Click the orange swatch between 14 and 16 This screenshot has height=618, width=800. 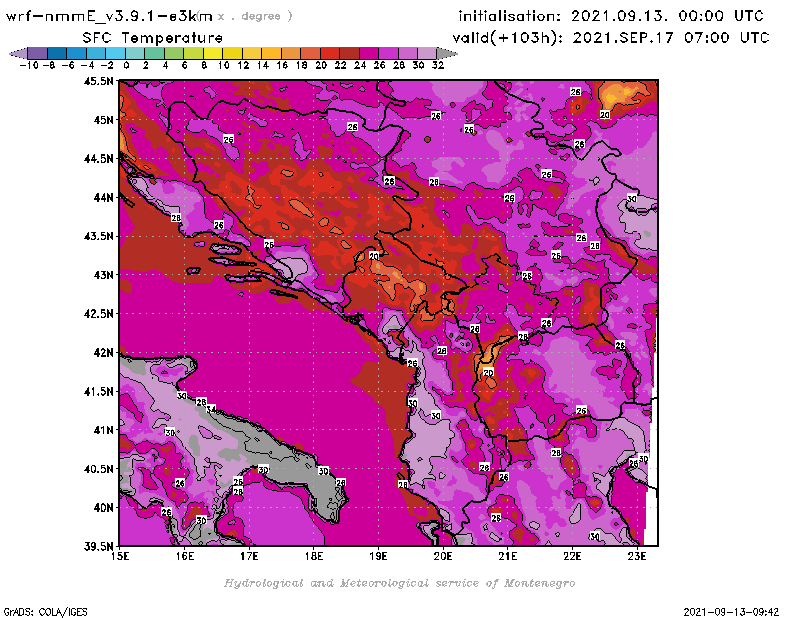click(271, 53)
